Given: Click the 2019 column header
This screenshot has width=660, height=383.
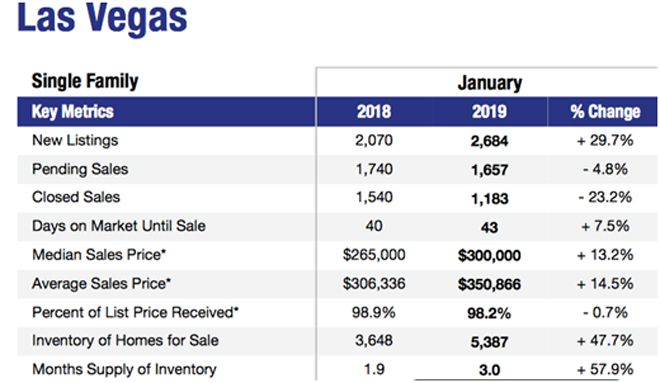Looking at the screenshot, I should tap(489, 112).
